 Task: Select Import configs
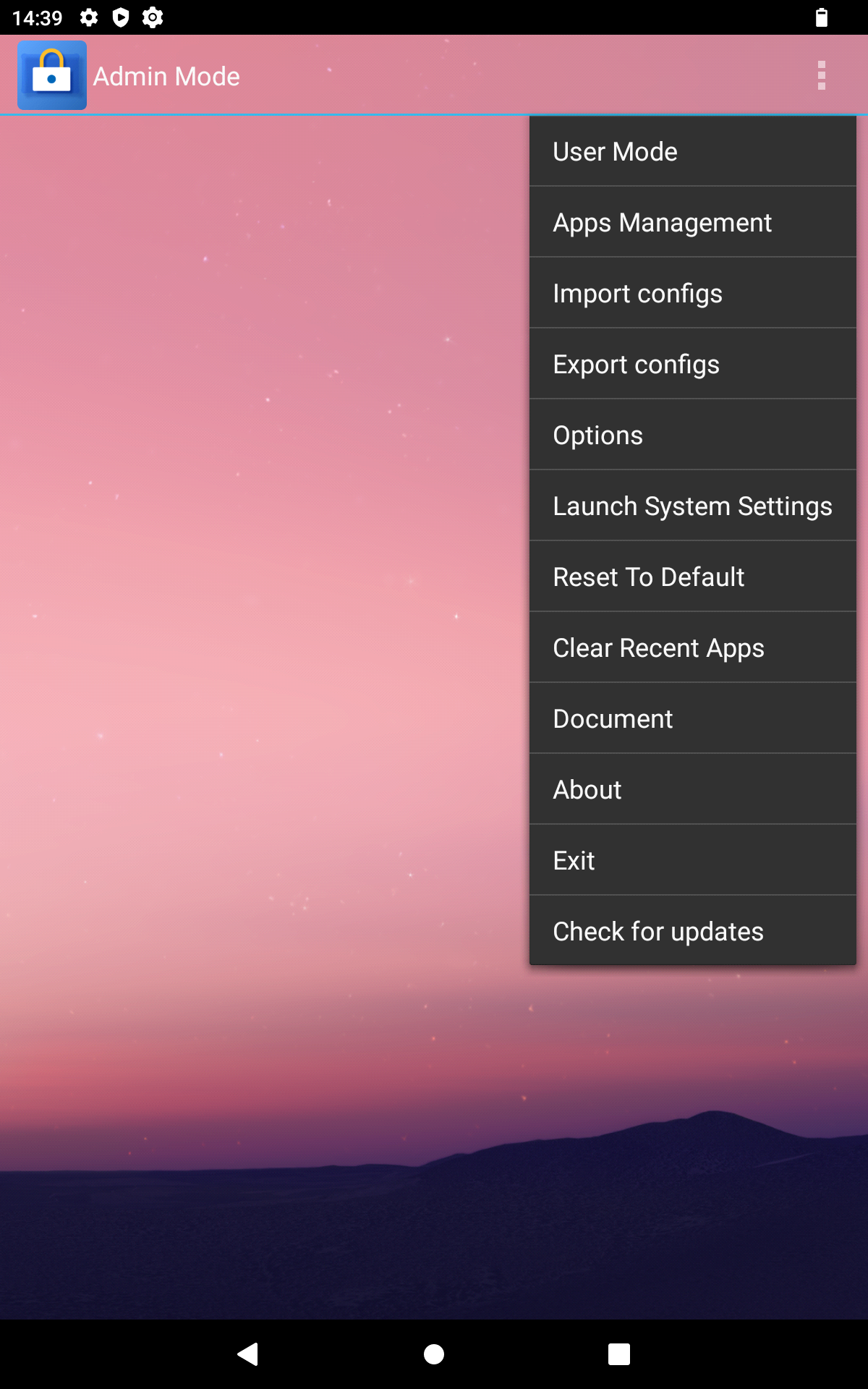[x=692, y=294]
